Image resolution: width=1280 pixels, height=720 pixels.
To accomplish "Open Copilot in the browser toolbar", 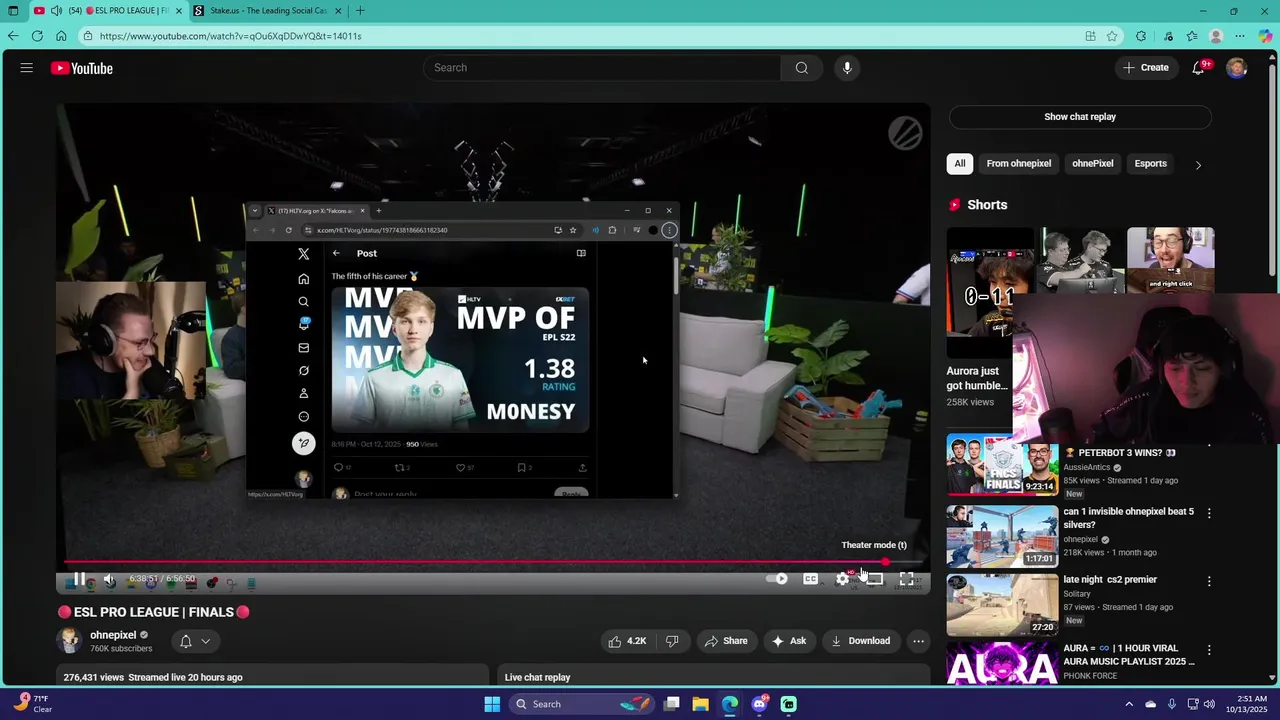I will (1266, 36).
